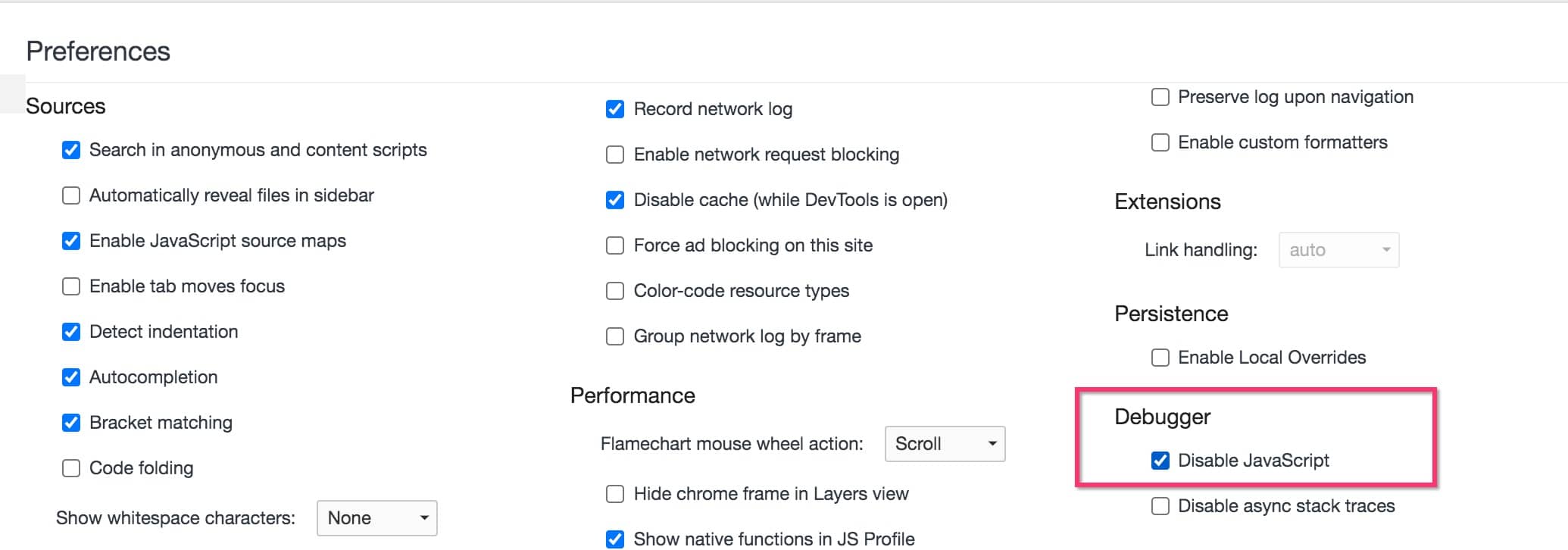Check Color-code resource types
1568x550 pixels.
coord(614,291)
